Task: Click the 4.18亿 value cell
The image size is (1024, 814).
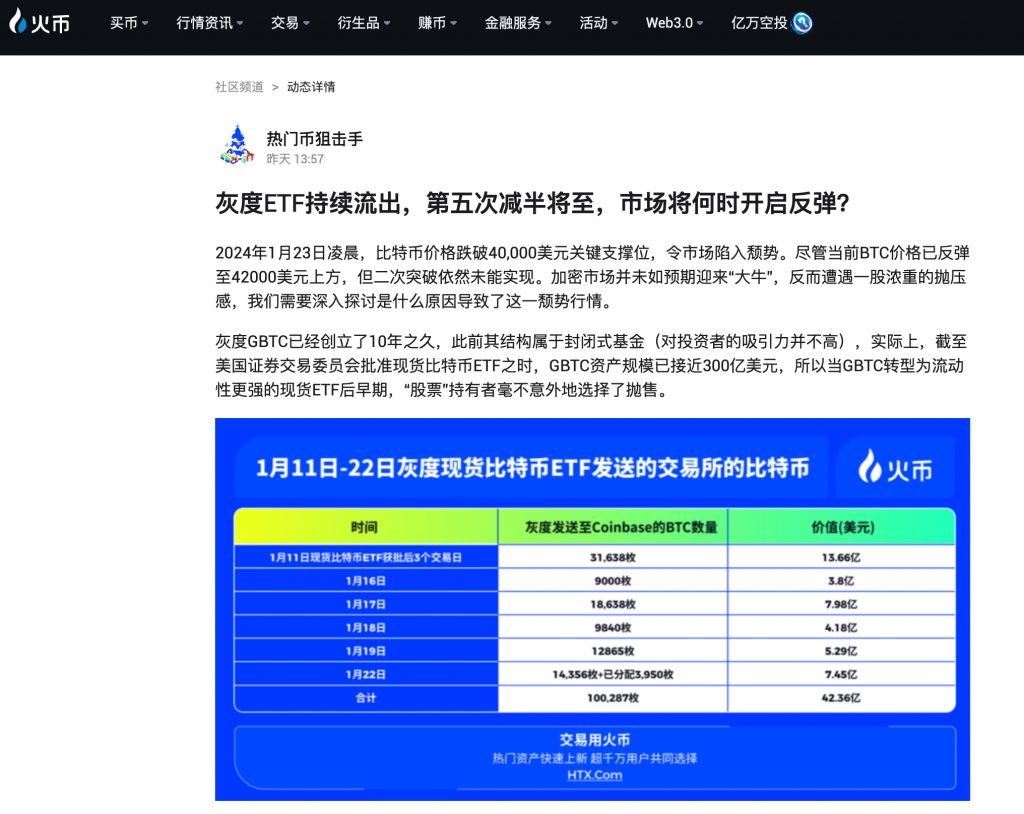Action: coord(841,628)
